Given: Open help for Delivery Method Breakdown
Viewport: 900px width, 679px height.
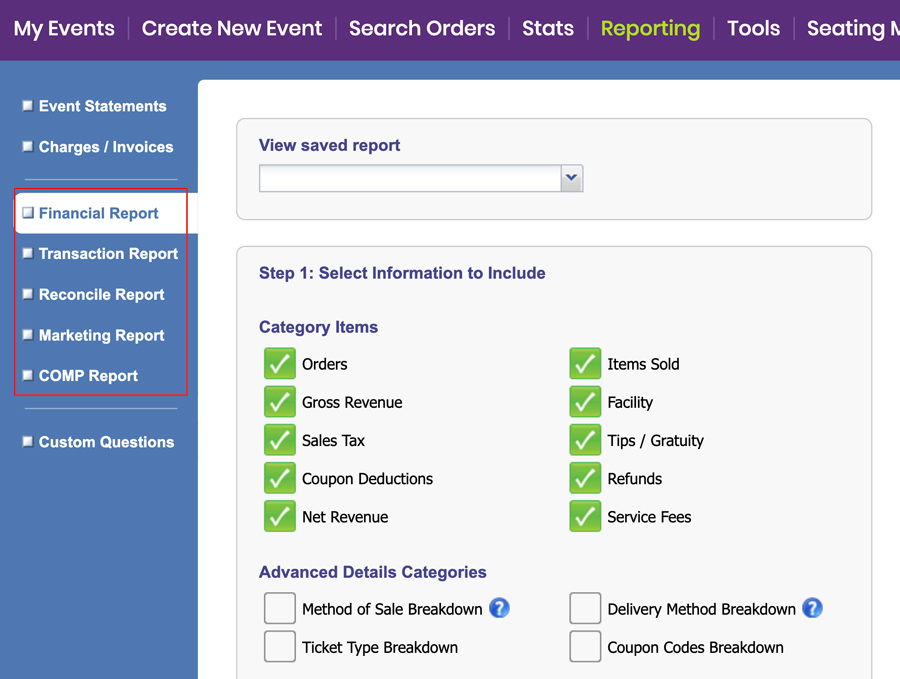Looking at the screenshot, I should coord(813,608).
